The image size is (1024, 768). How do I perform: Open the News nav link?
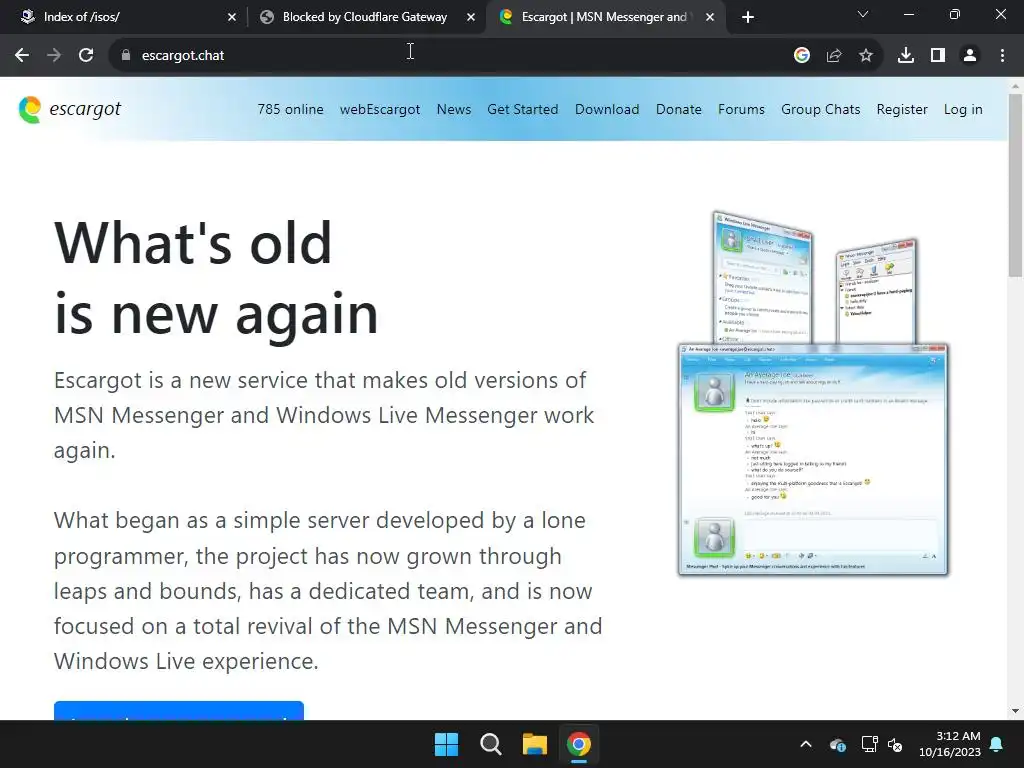454,109
